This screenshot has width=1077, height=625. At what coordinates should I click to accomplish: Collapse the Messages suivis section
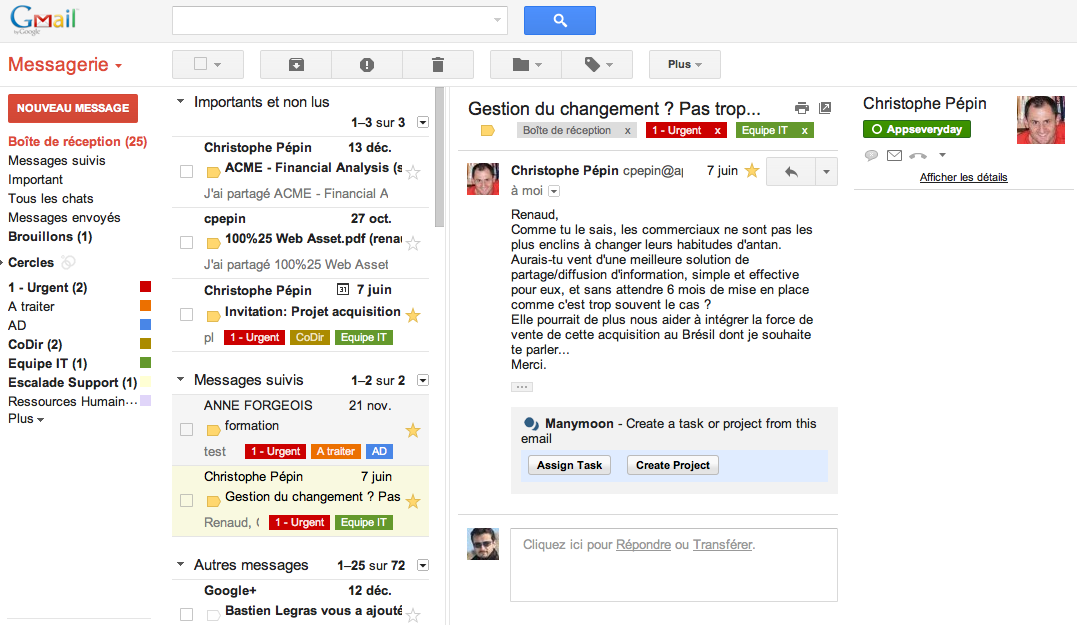pyautogui.click(x=180, y=380)
